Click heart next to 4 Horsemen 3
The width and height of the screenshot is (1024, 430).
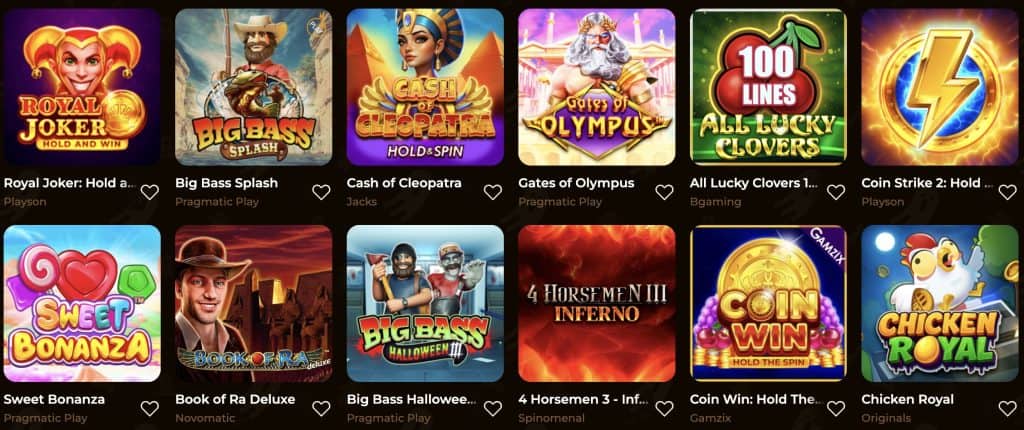(664, 408)
